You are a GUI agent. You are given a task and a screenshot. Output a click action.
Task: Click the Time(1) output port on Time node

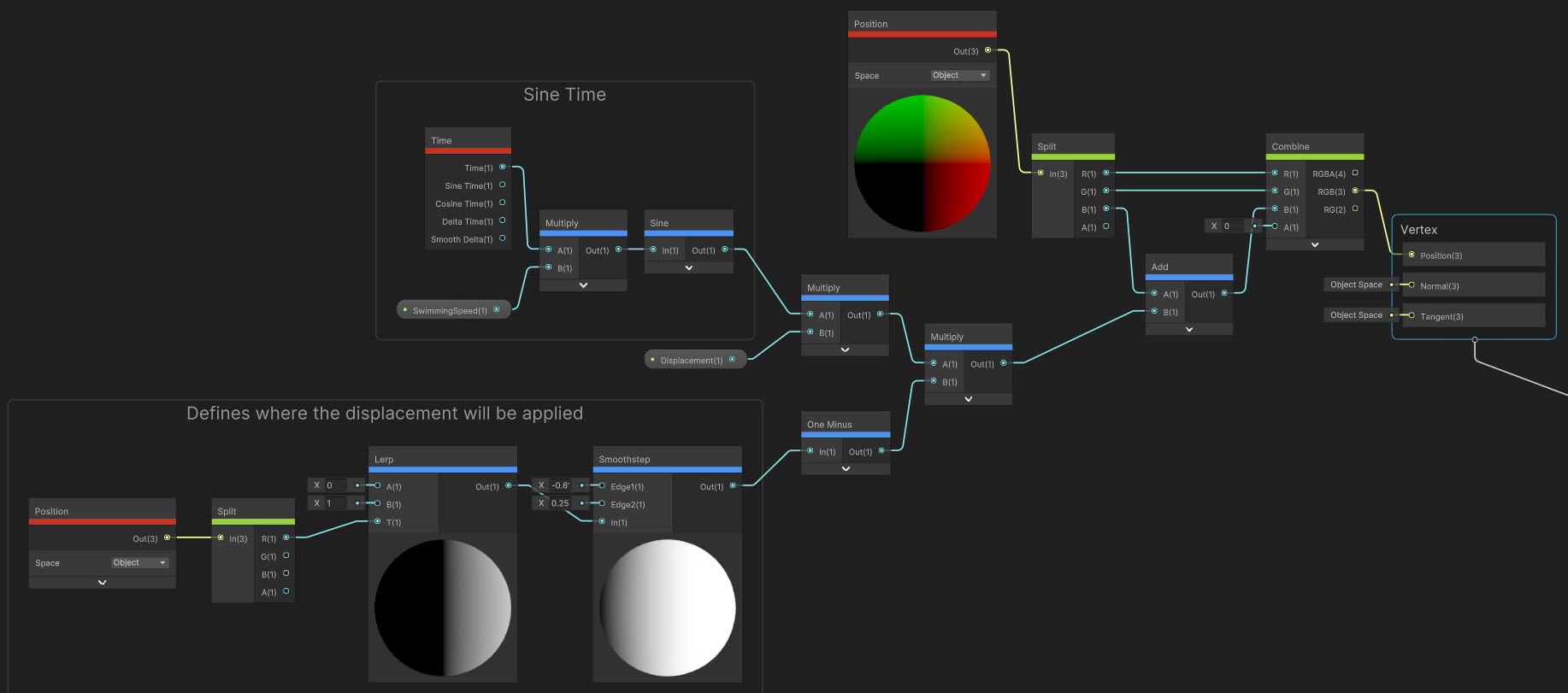pos(502,167)
